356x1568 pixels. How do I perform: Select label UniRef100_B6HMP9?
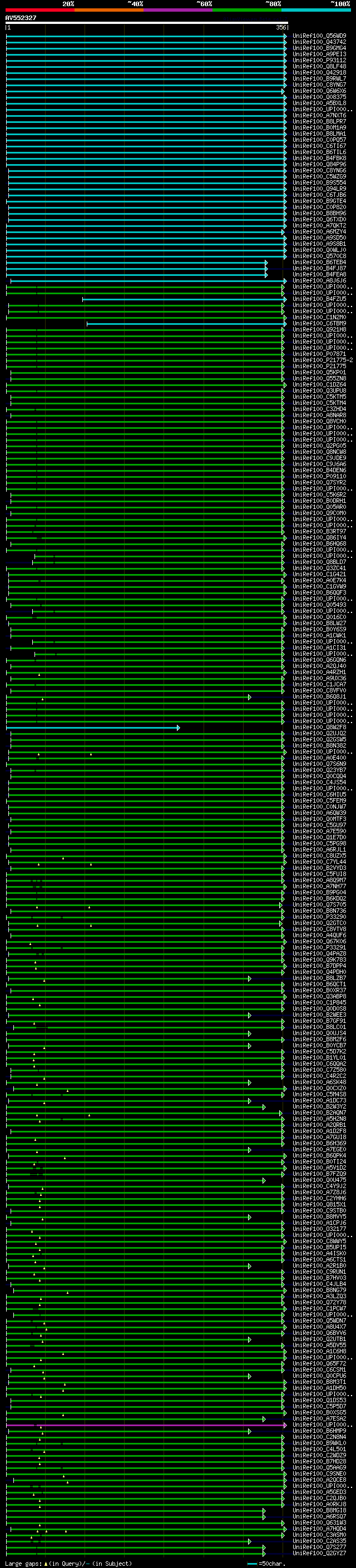click(319, 1431)
